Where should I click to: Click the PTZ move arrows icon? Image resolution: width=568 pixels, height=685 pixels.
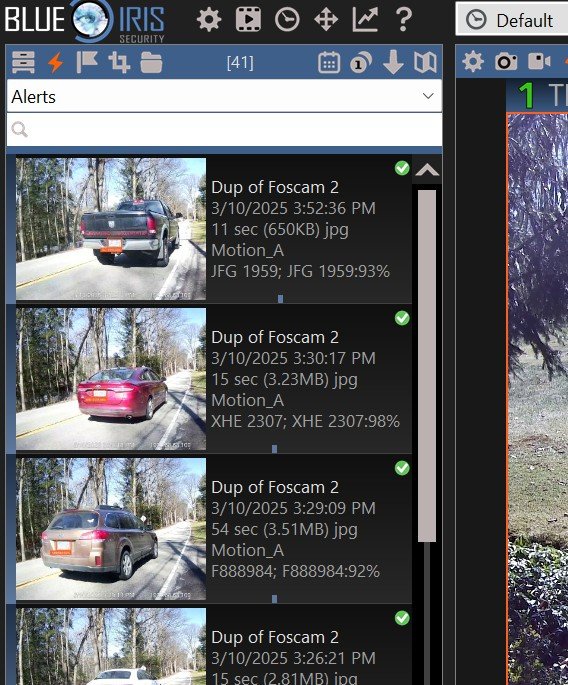tap(326, 20)
